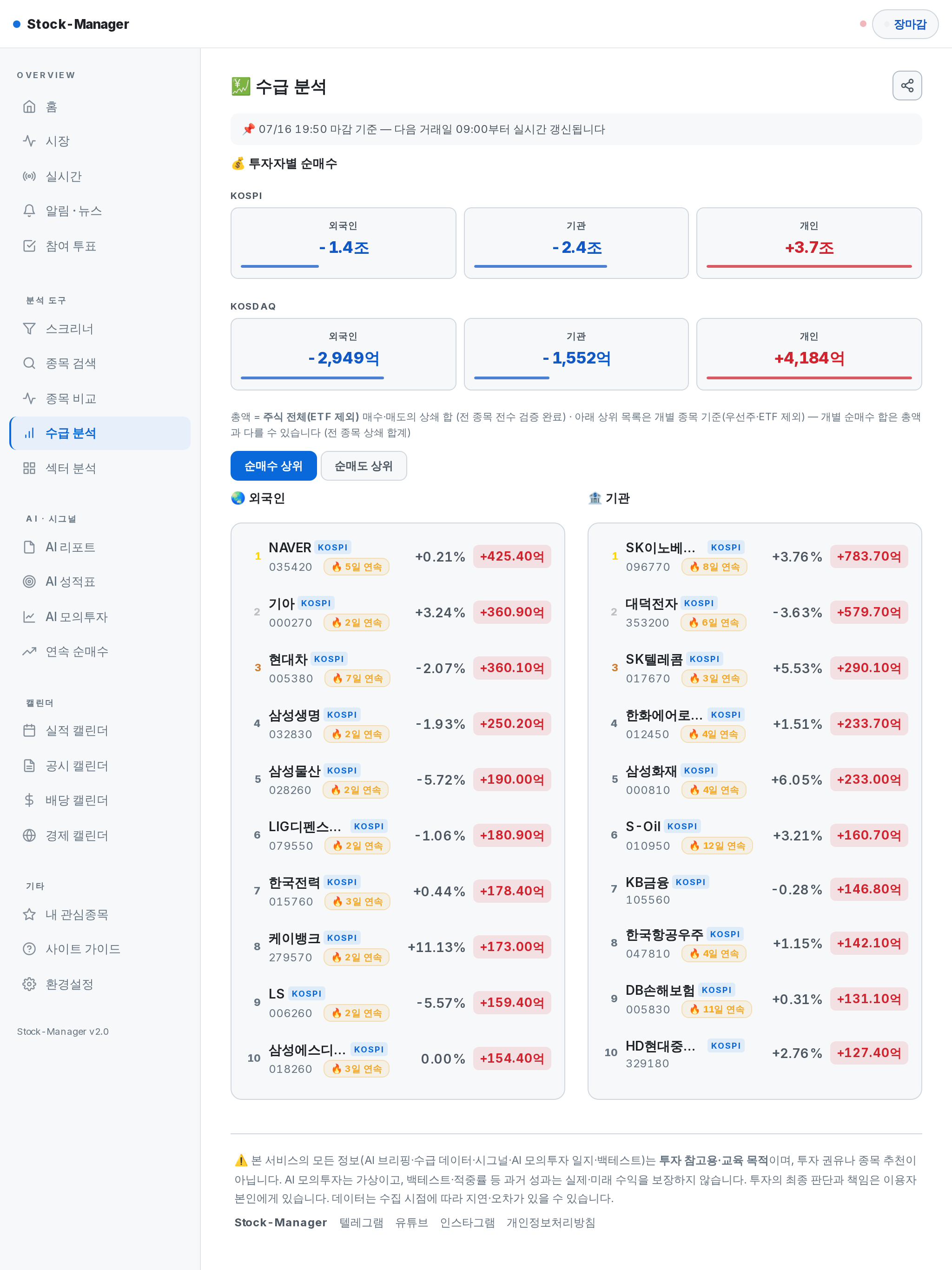952x1270 pixels.
Task: Click the 한국항공우주 +142.10억 amount
Action: click(869, 943)
